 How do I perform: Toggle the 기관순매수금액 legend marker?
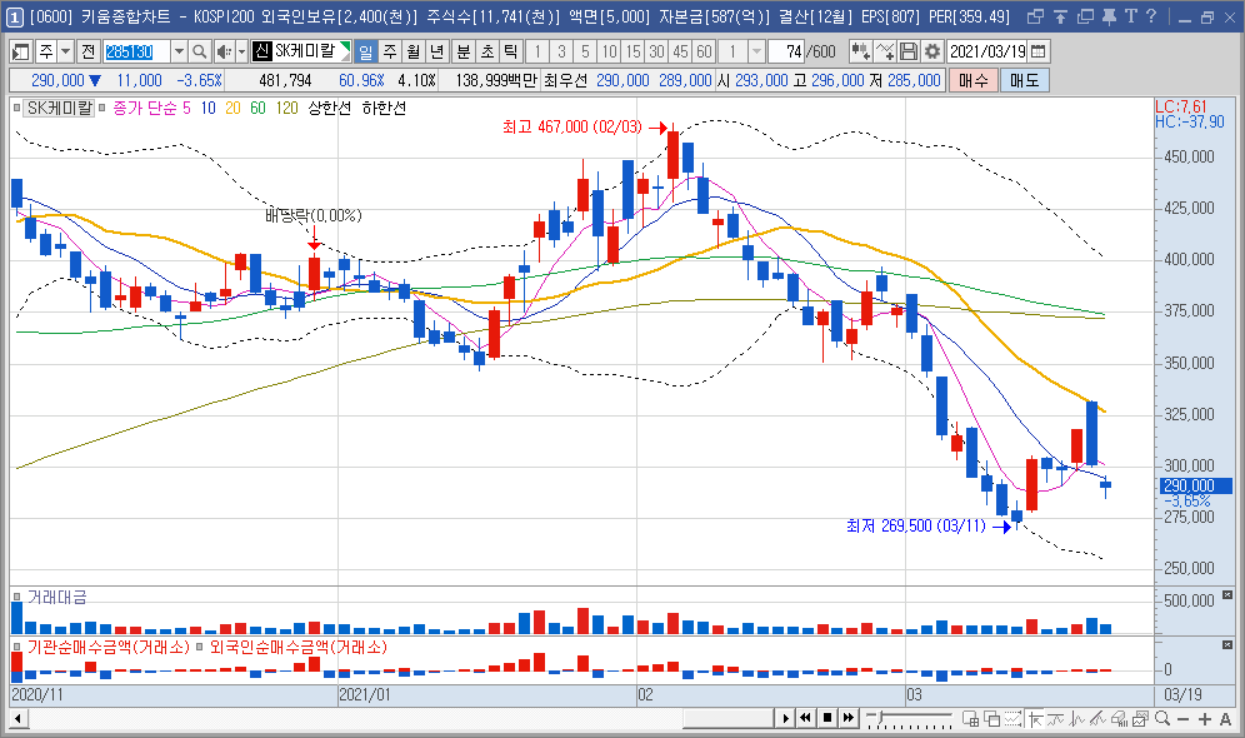click(x=17, y=647)
